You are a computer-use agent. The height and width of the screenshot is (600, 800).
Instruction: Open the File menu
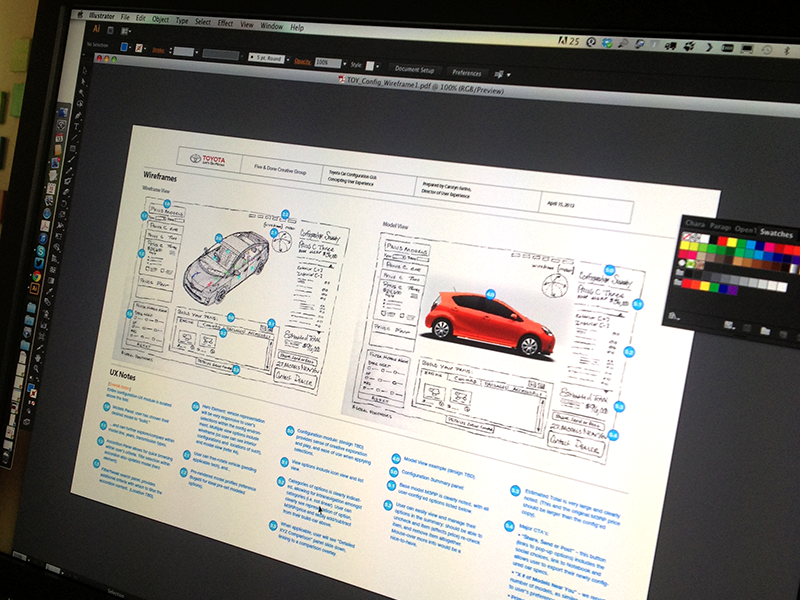pos(125,17)
